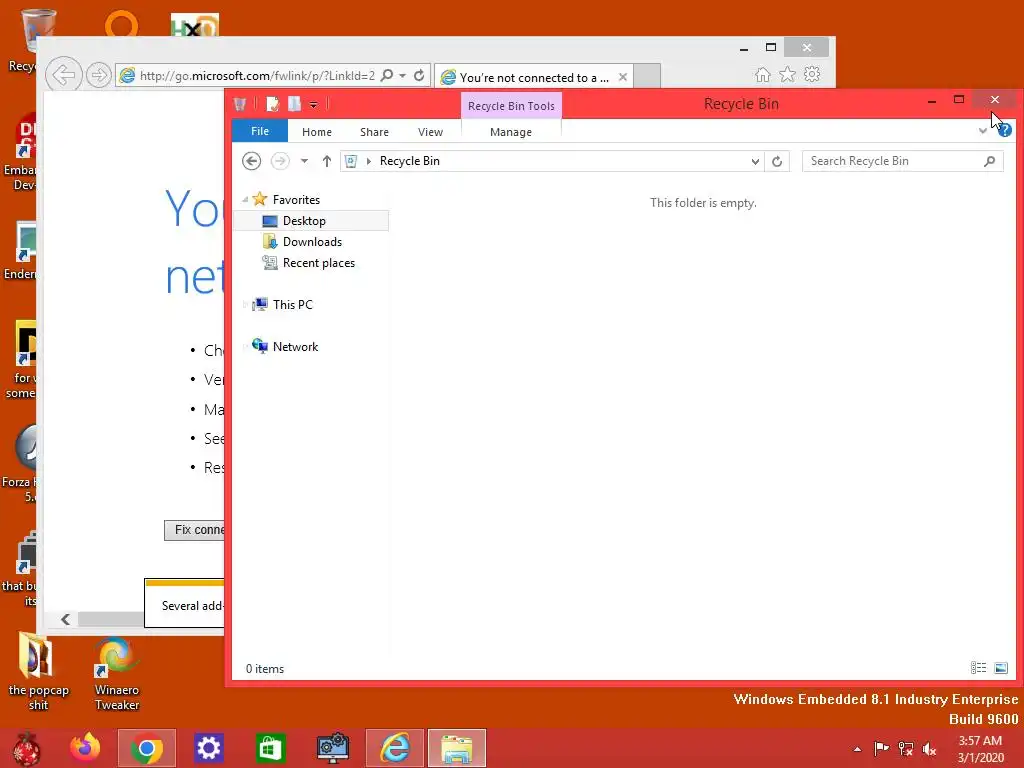Image resolution: width=1024 pixels, height=768 pixels.
Task: Open the Manage tab under Recycle Bin Tools
Action: click(511, 132)
